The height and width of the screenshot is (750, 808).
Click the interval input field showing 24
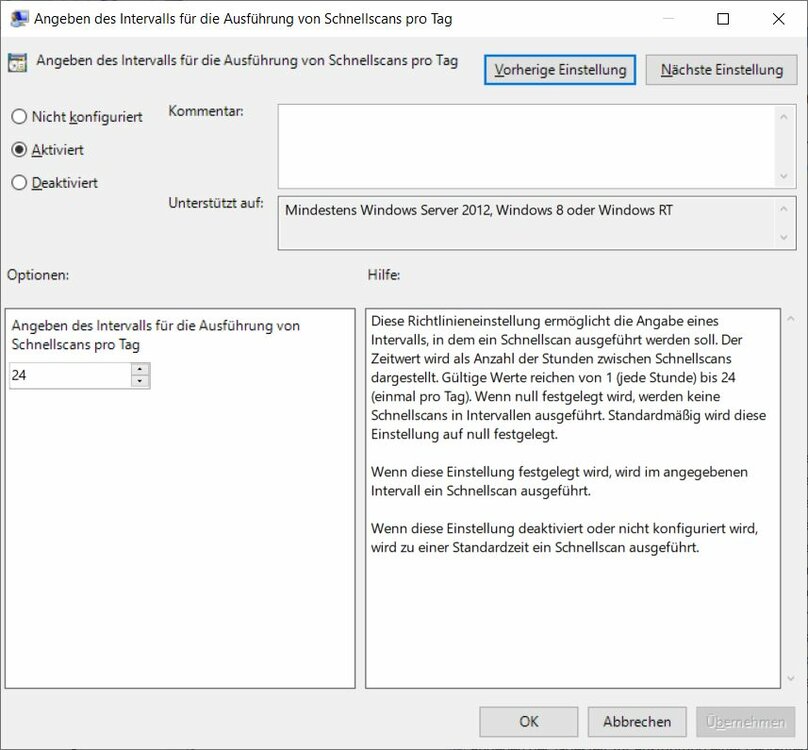point(69,376)
